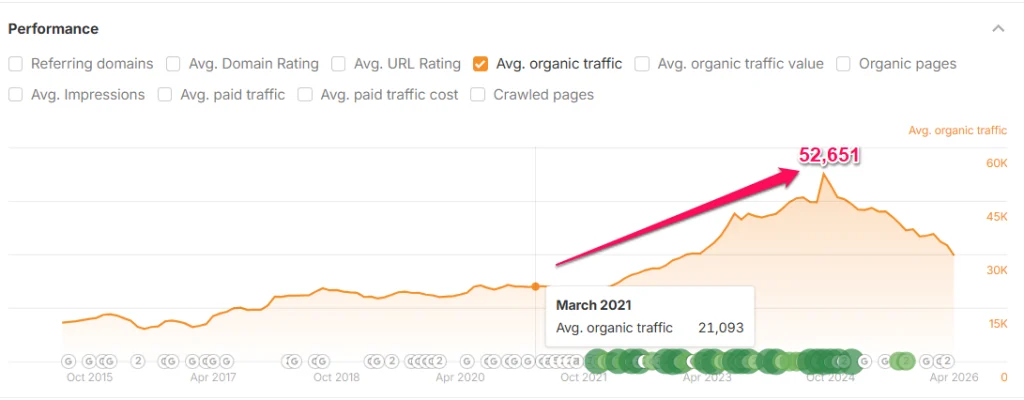Collapse the Performance panel chevron
Screen dimensions: 1024x400
click(997, 29)
